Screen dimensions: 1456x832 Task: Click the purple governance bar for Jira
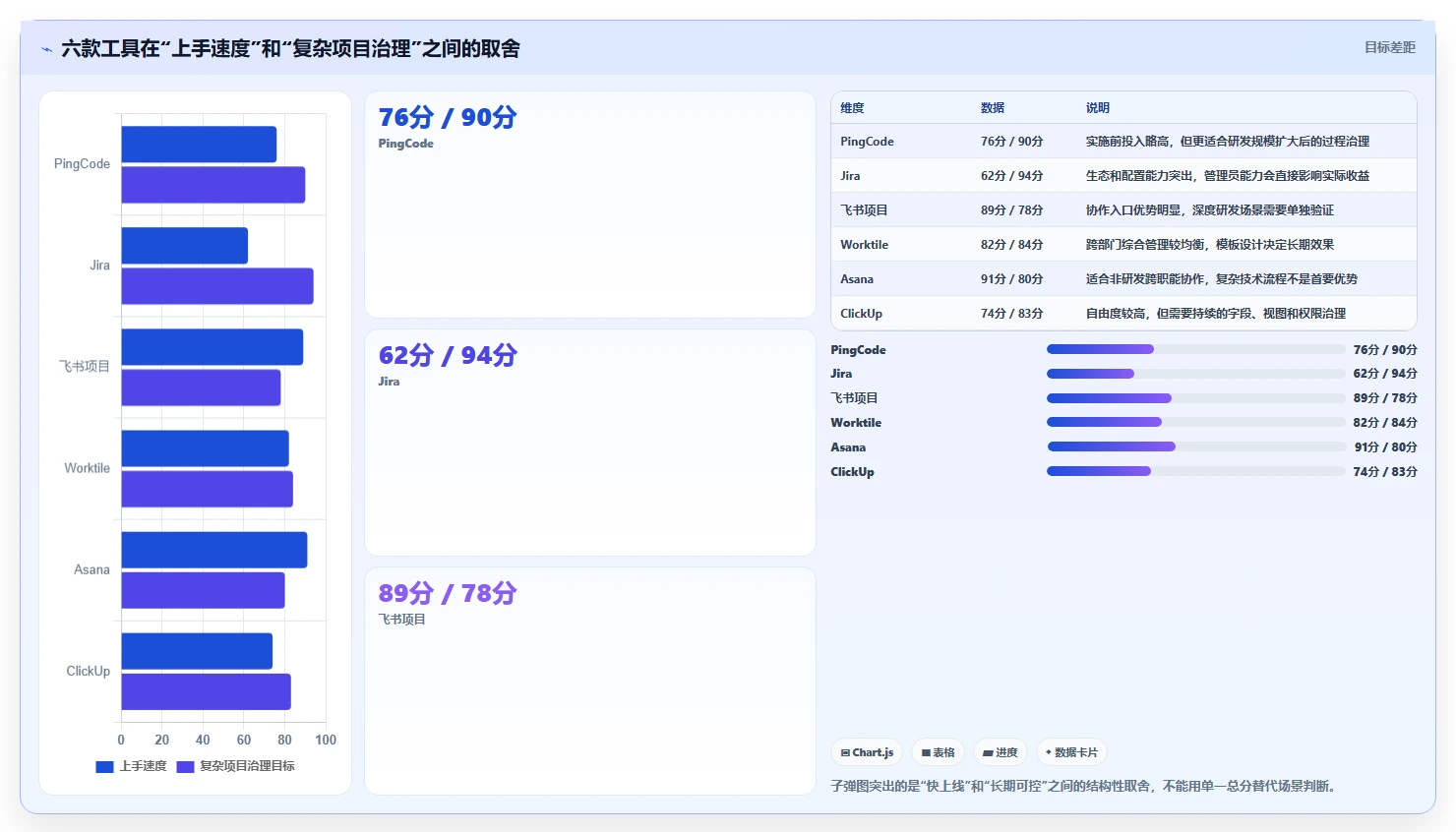217,286
